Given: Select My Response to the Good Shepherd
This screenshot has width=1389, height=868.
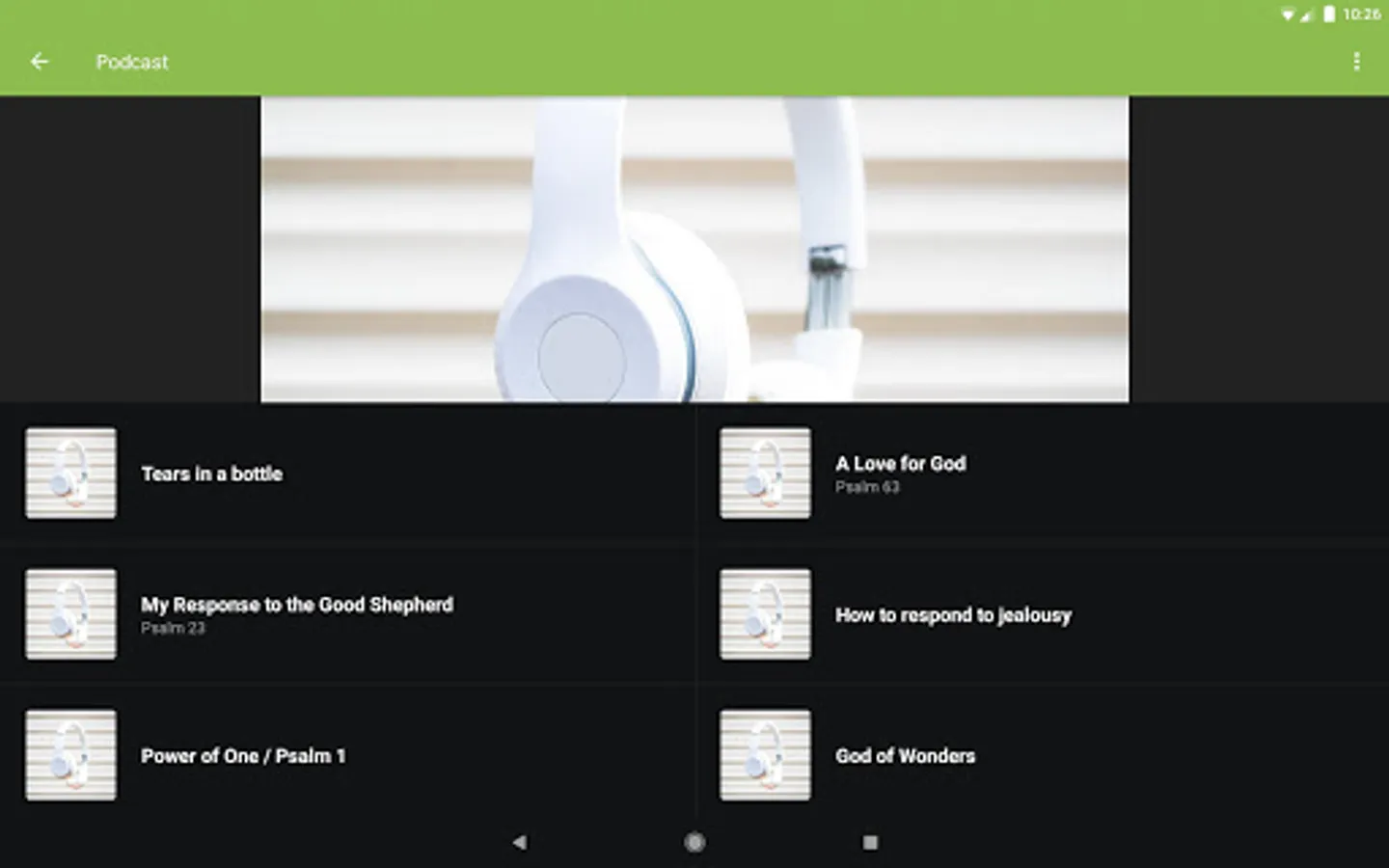Looking at the screenshot, I should tap(297, 605).
